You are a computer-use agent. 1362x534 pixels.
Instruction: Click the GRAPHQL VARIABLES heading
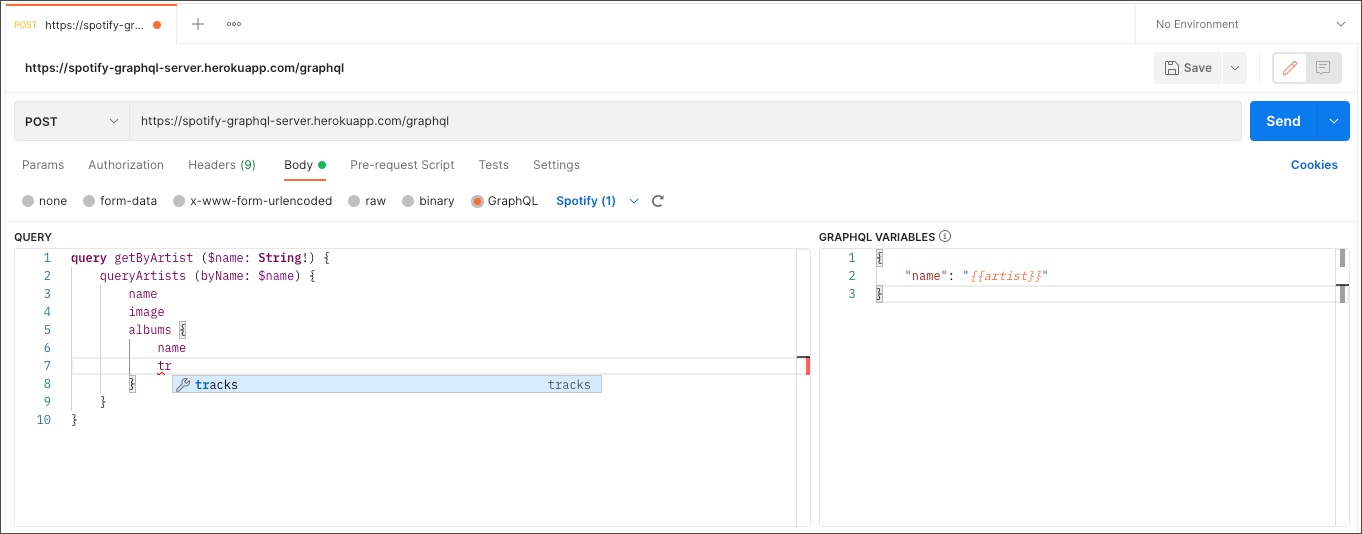click(x=877, y=237)
